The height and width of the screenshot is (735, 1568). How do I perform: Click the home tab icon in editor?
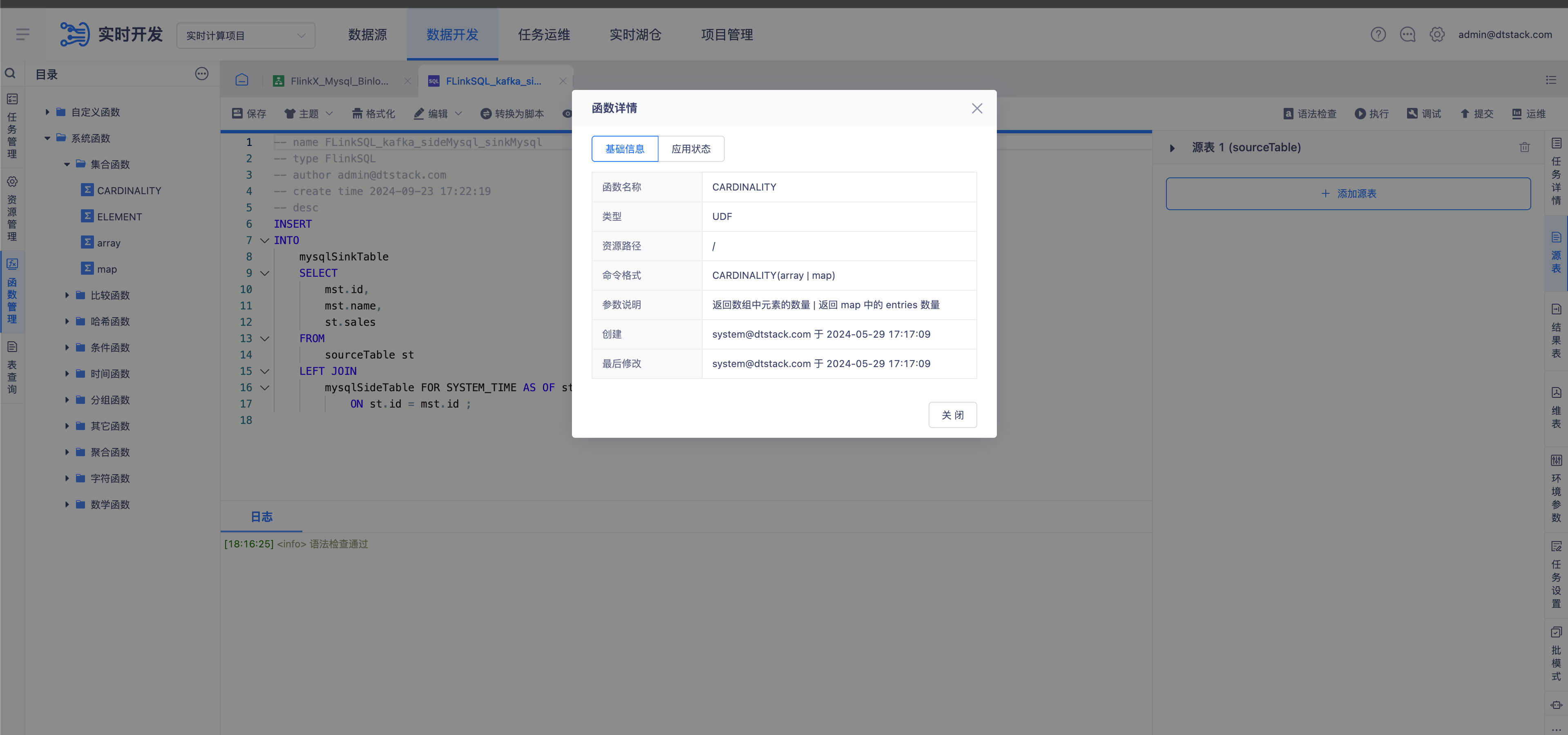[241, 80]
